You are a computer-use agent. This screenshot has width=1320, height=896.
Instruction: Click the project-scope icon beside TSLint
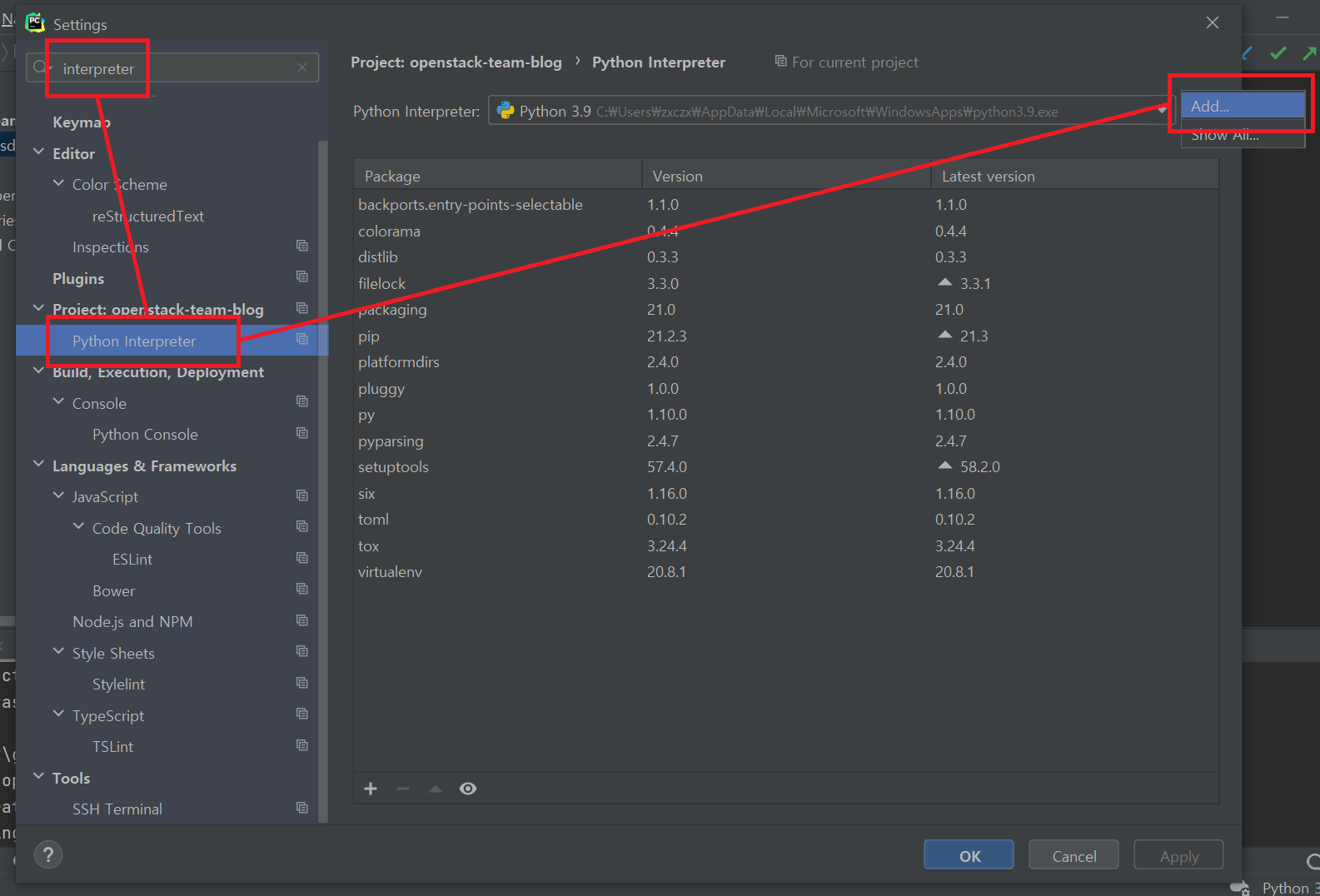tap(302, 745)
